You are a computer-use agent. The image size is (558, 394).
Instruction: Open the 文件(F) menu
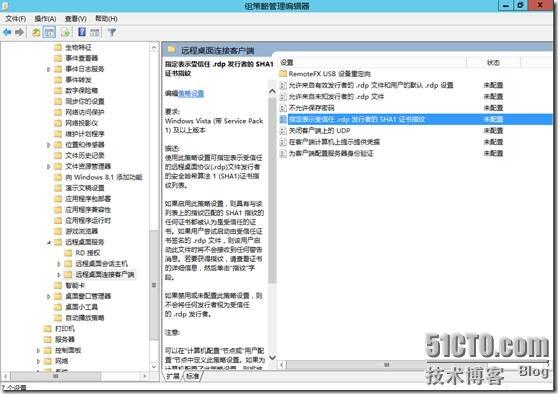pos(15,19)
